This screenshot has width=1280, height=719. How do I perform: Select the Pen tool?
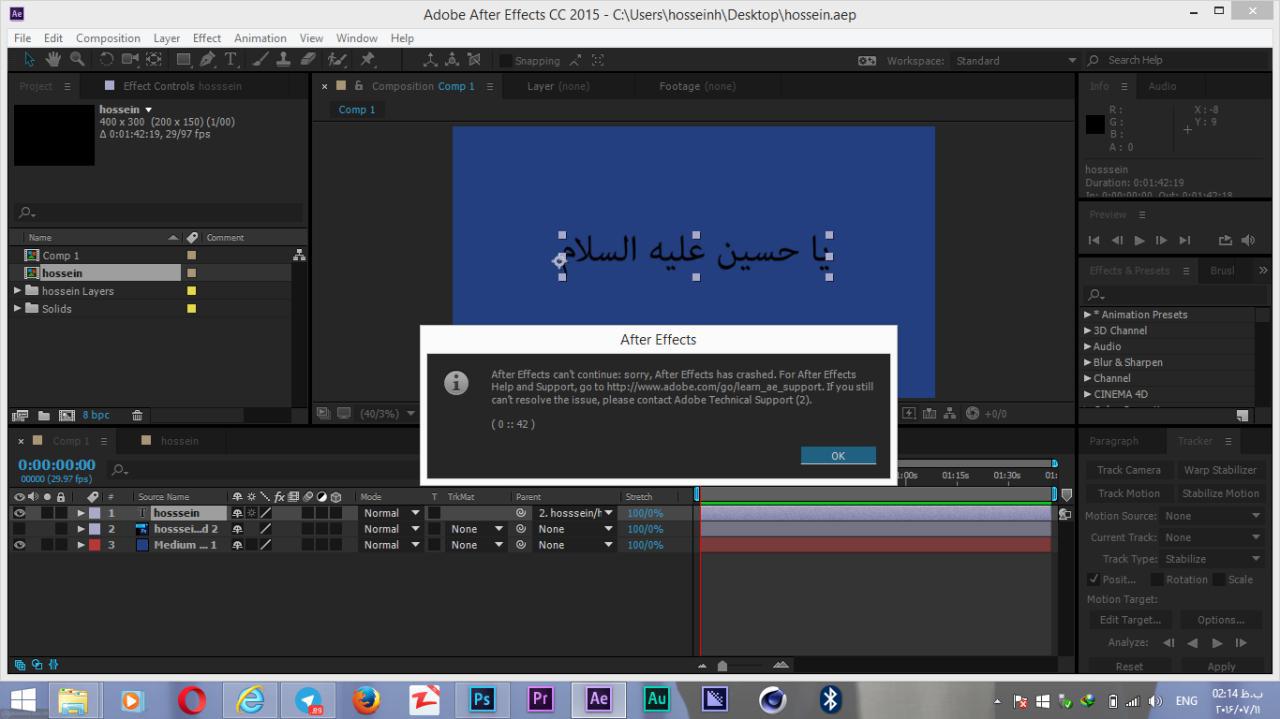tap(208, 60)
